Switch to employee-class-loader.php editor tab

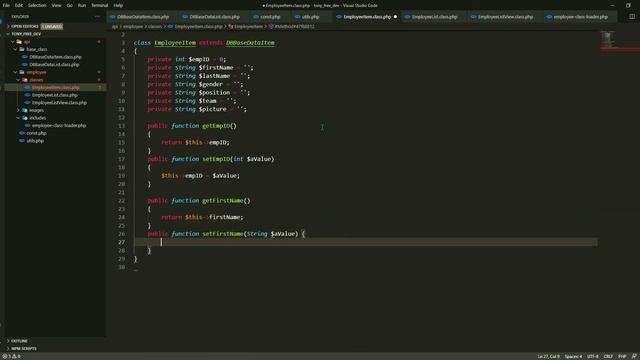(580, 17)
